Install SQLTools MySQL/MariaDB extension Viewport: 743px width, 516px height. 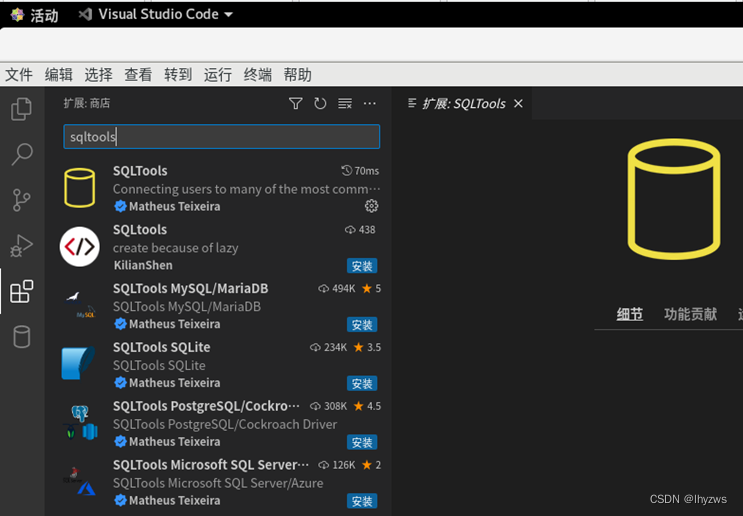point(362,325)
